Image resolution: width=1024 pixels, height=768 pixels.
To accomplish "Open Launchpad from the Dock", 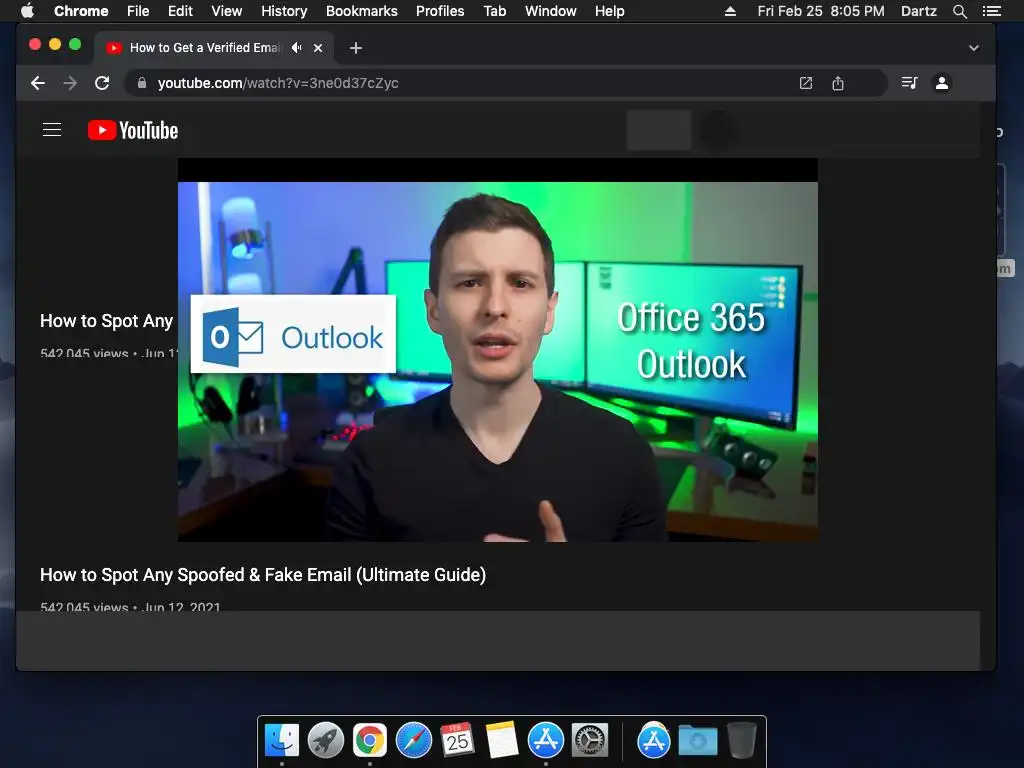I will (326, 741).
